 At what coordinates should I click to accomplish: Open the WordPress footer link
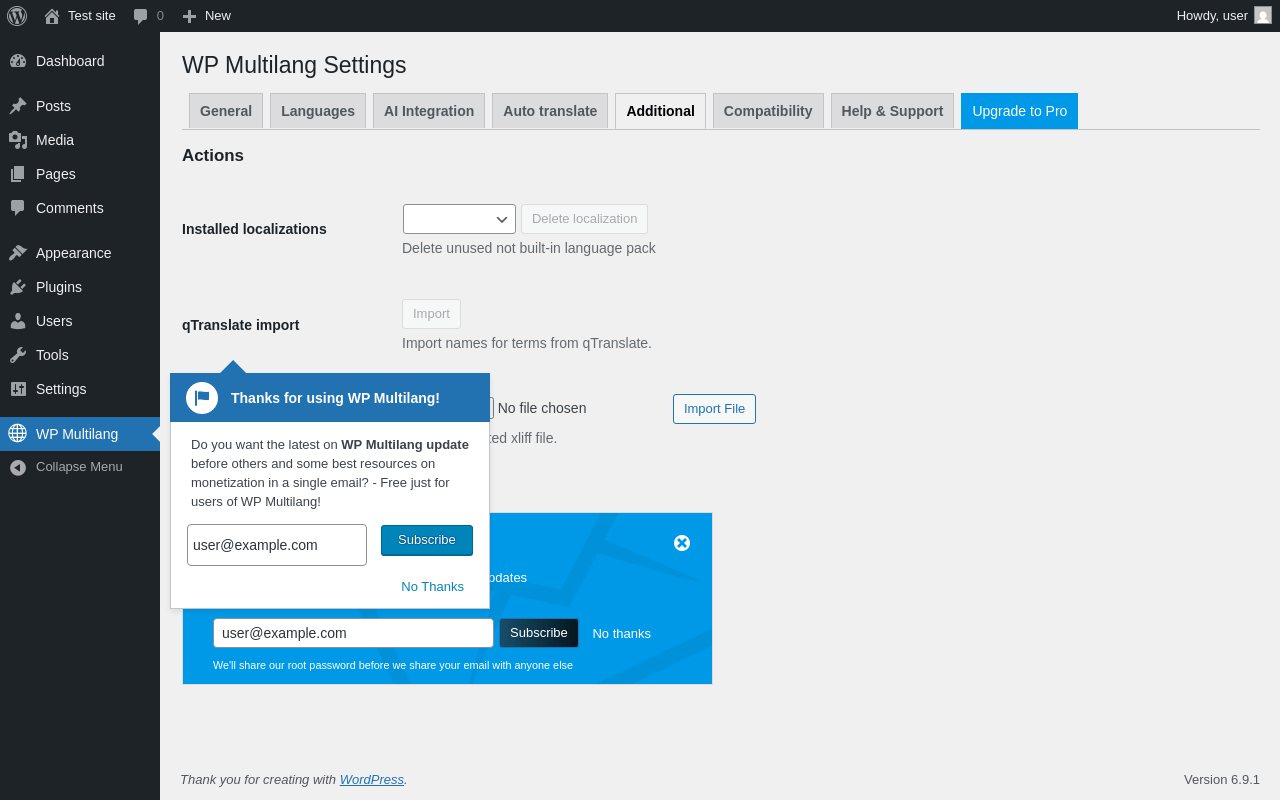click(372, 779)
